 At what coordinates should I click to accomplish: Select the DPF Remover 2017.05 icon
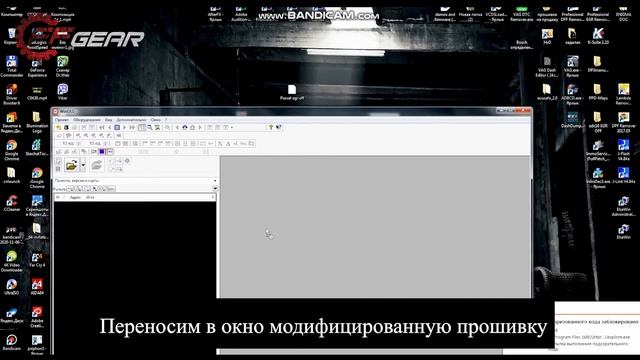[623, 122]
